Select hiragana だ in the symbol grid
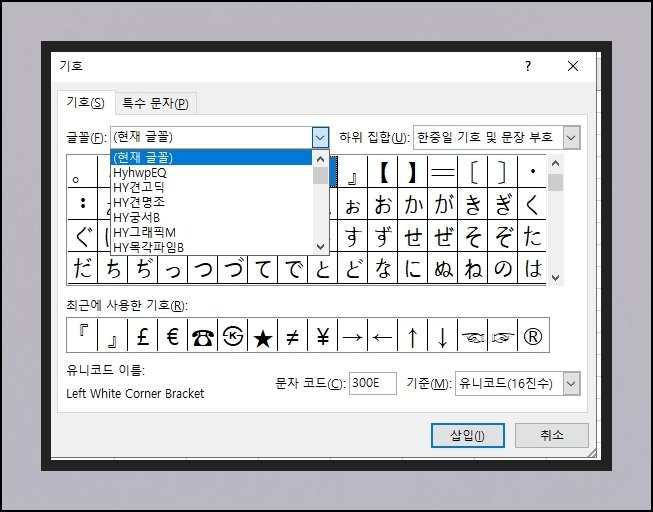Screen dimensions: 653x512 coord(82,268)
